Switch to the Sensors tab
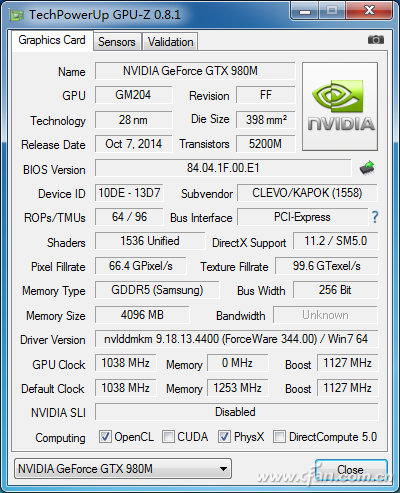This screenshot has width=400, height=493. click(117, 42)
